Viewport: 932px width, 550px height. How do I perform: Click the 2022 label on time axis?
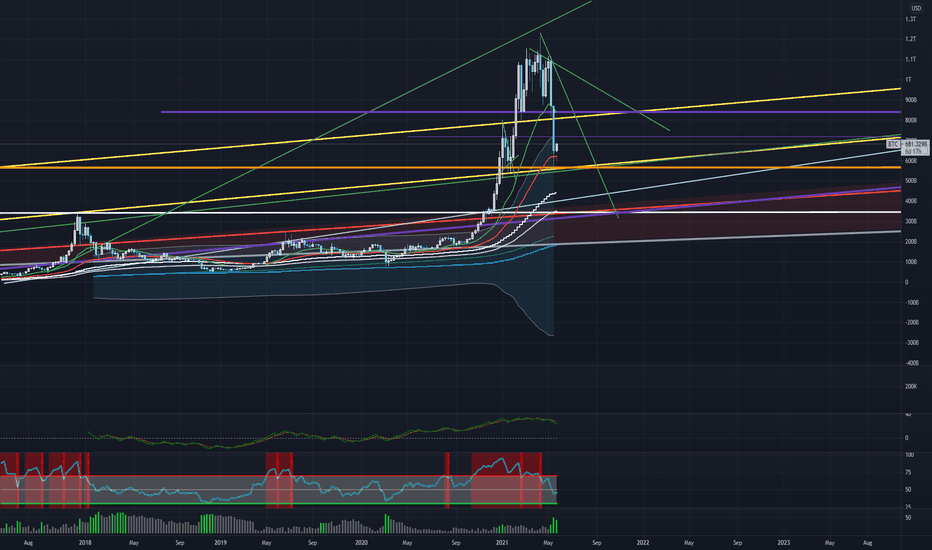click(643, 543)
